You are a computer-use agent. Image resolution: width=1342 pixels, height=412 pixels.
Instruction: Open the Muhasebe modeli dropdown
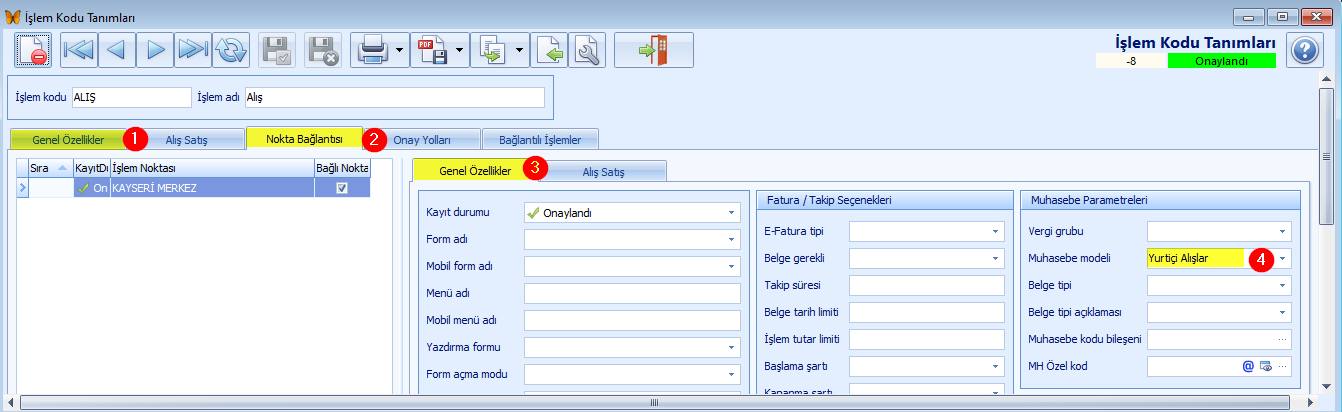point(1282,258)
